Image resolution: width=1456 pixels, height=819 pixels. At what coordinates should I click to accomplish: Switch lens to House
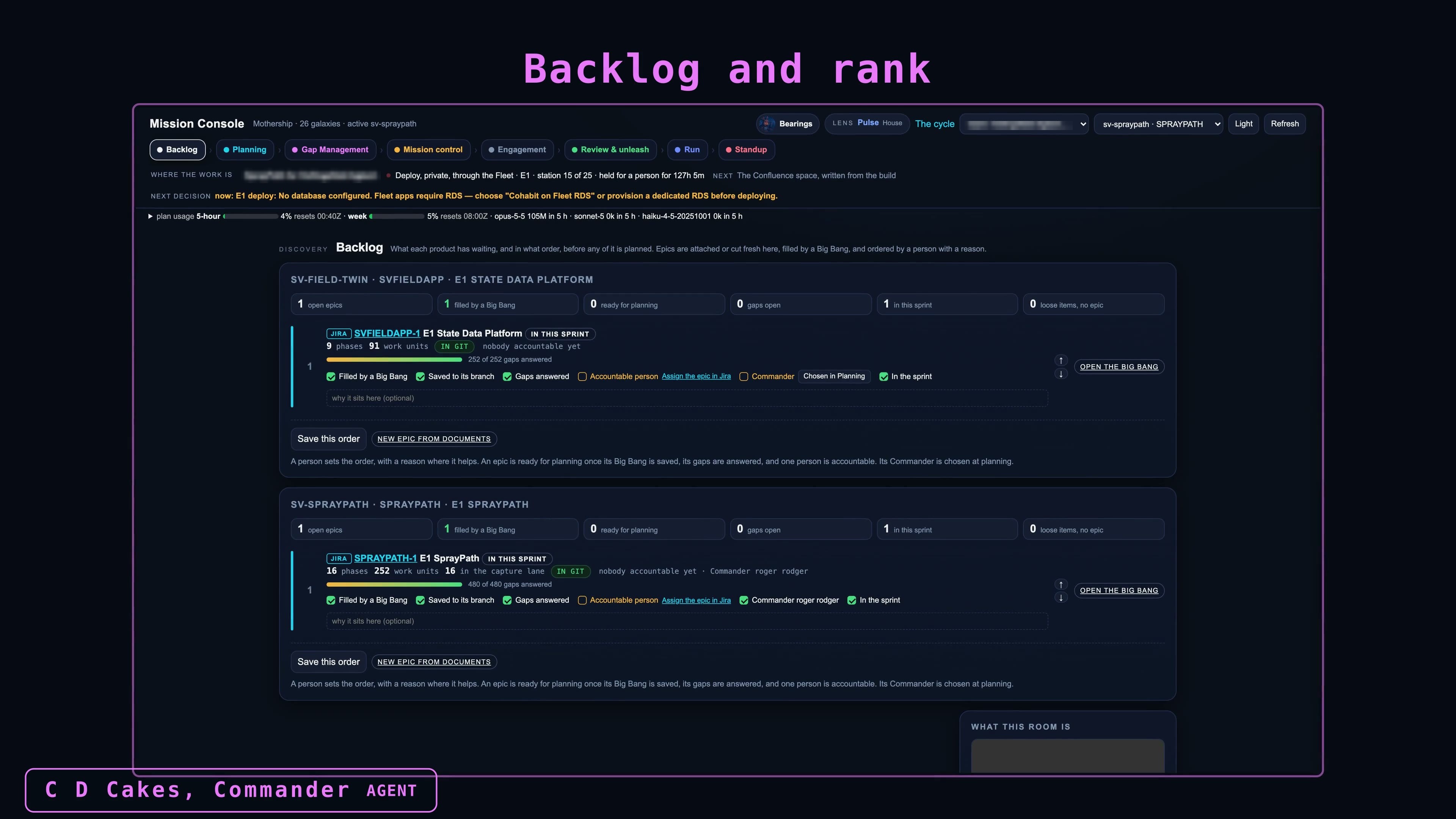pyautogui.click(x=892, y=123)
